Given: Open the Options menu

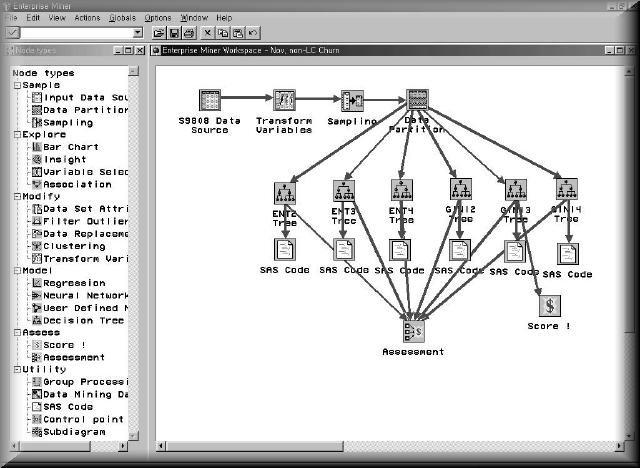Looking at the screenshot, I should [x=158, y=18].
